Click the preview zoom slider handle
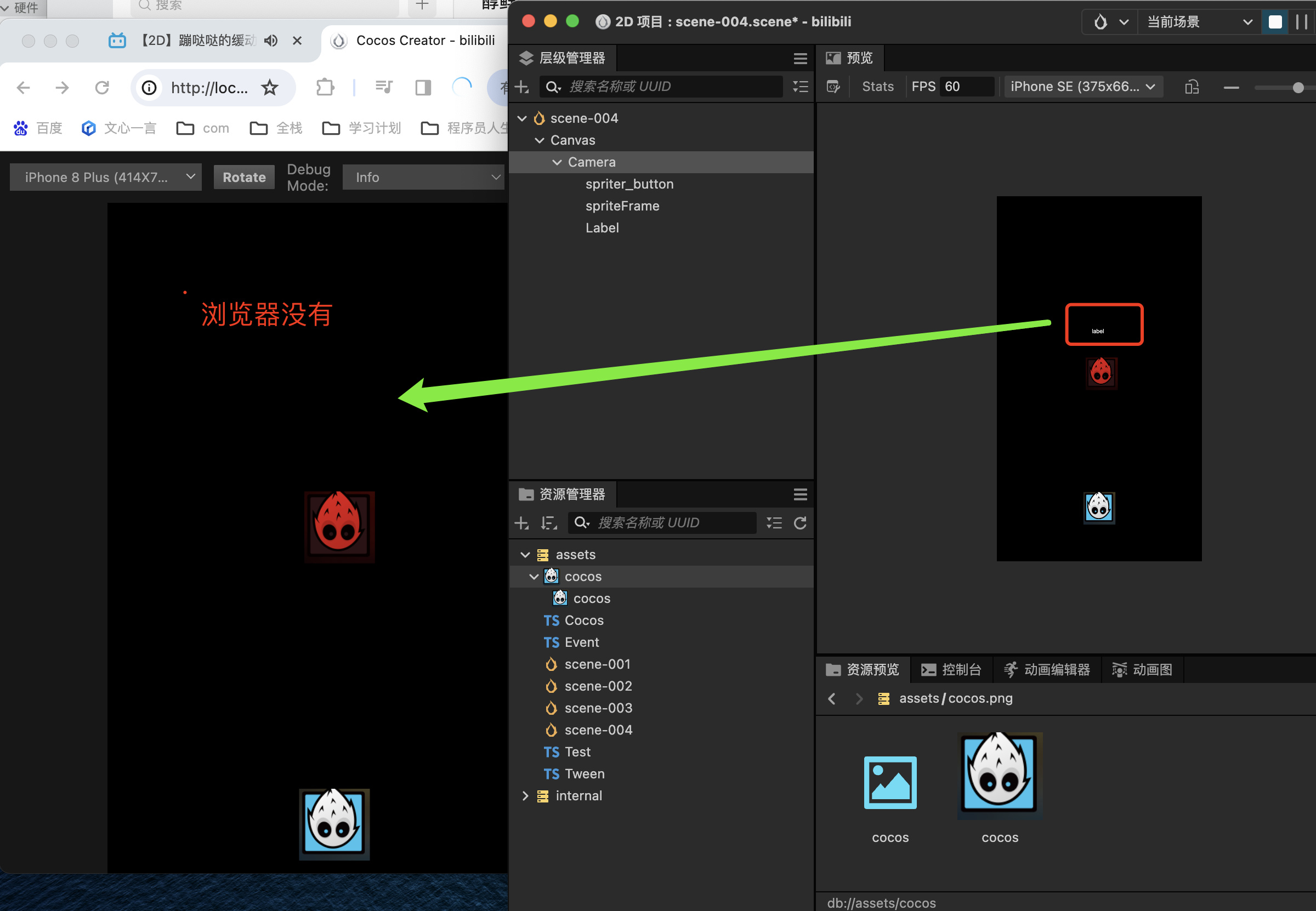 [1298, 87]
